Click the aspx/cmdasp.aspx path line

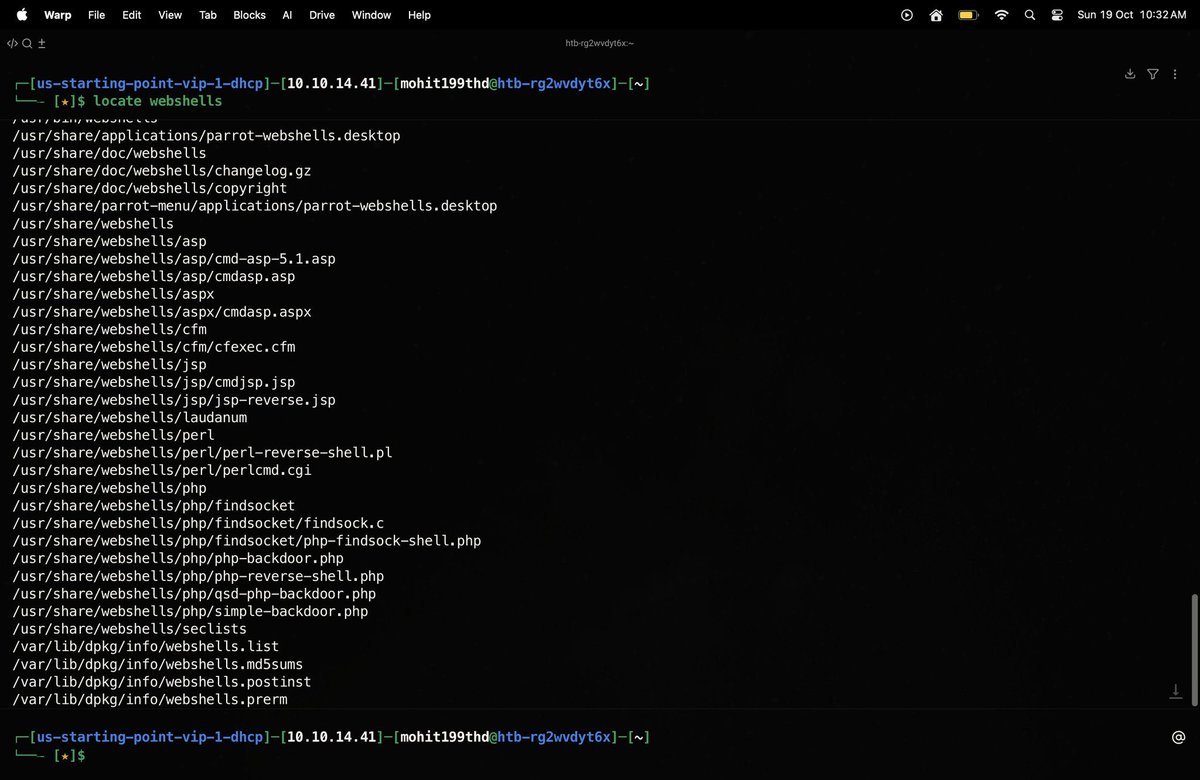click(x=162, y=312)
